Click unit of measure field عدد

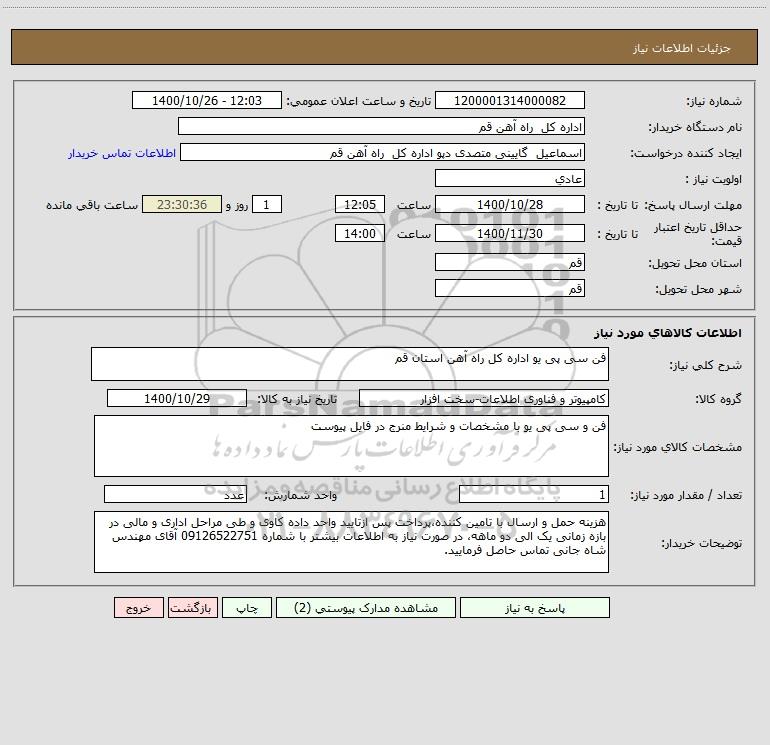(x=175, y=494)
